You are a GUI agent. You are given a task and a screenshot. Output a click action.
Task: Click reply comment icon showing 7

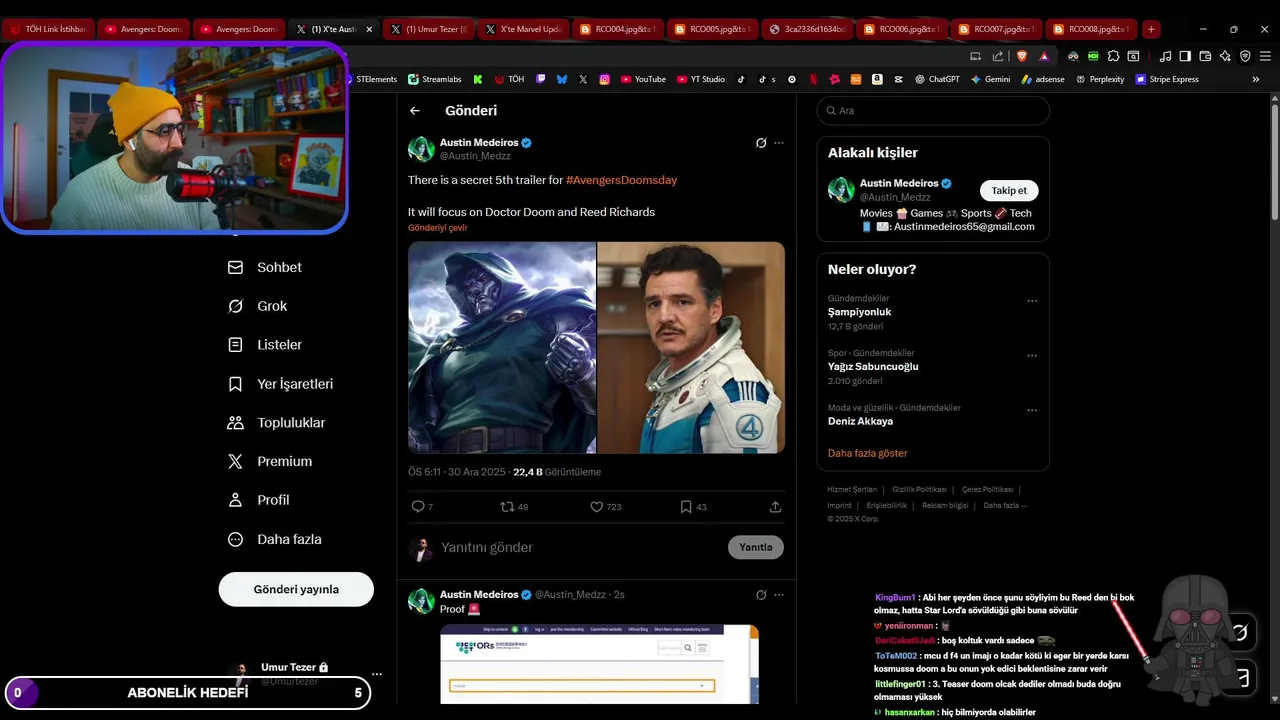pyautogui.click(x=422, y=507)
